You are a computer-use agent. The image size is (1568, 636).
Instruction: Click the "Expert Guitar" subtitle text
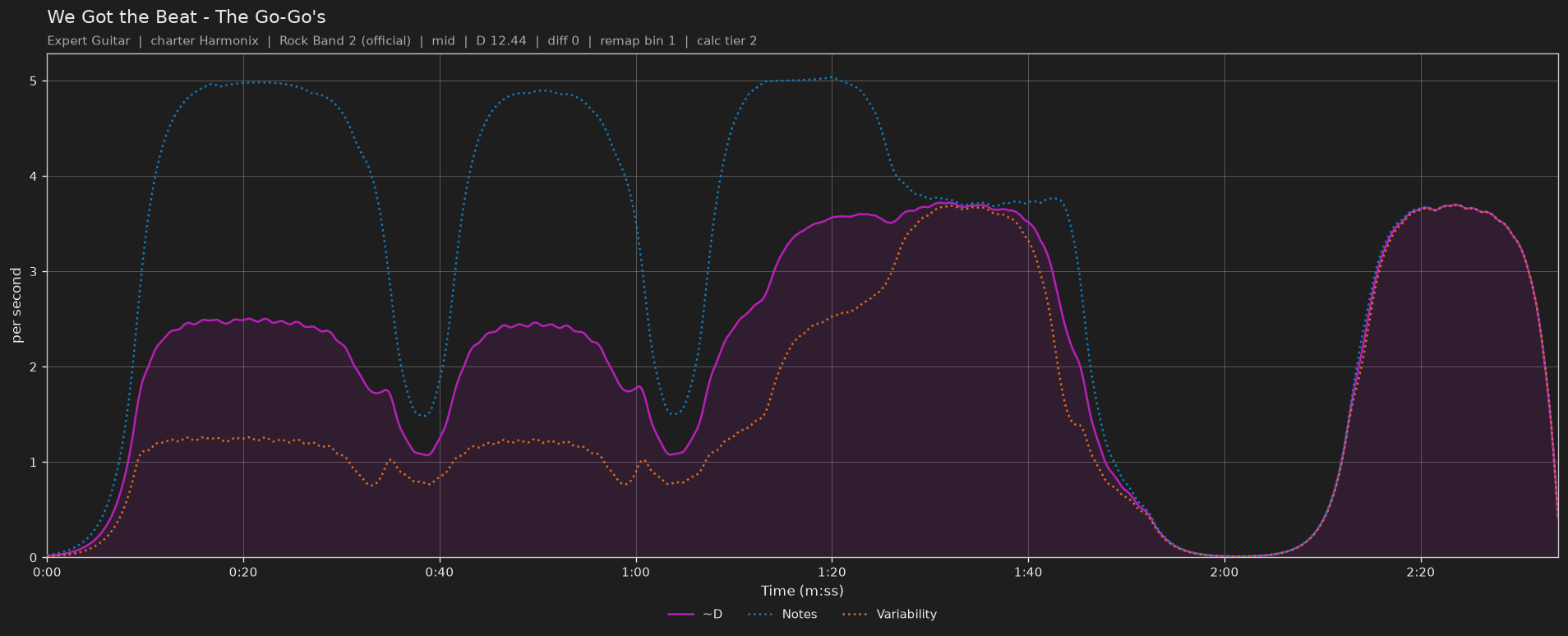coord(89,41)
